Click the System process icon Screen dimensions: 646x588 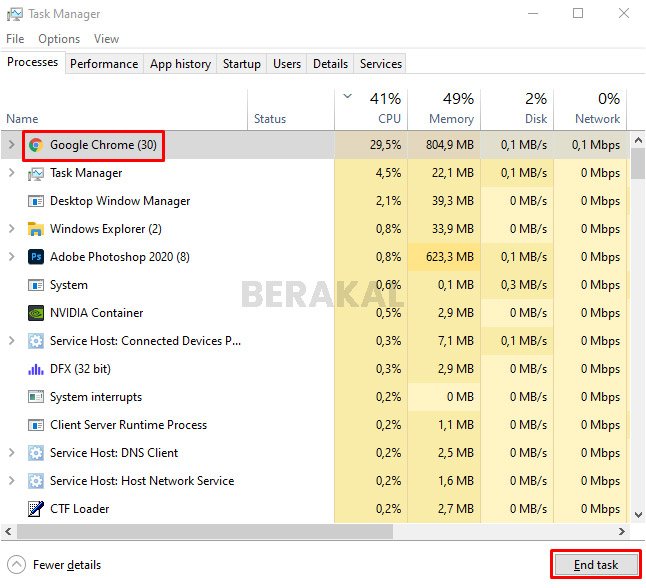pos(36,285)
